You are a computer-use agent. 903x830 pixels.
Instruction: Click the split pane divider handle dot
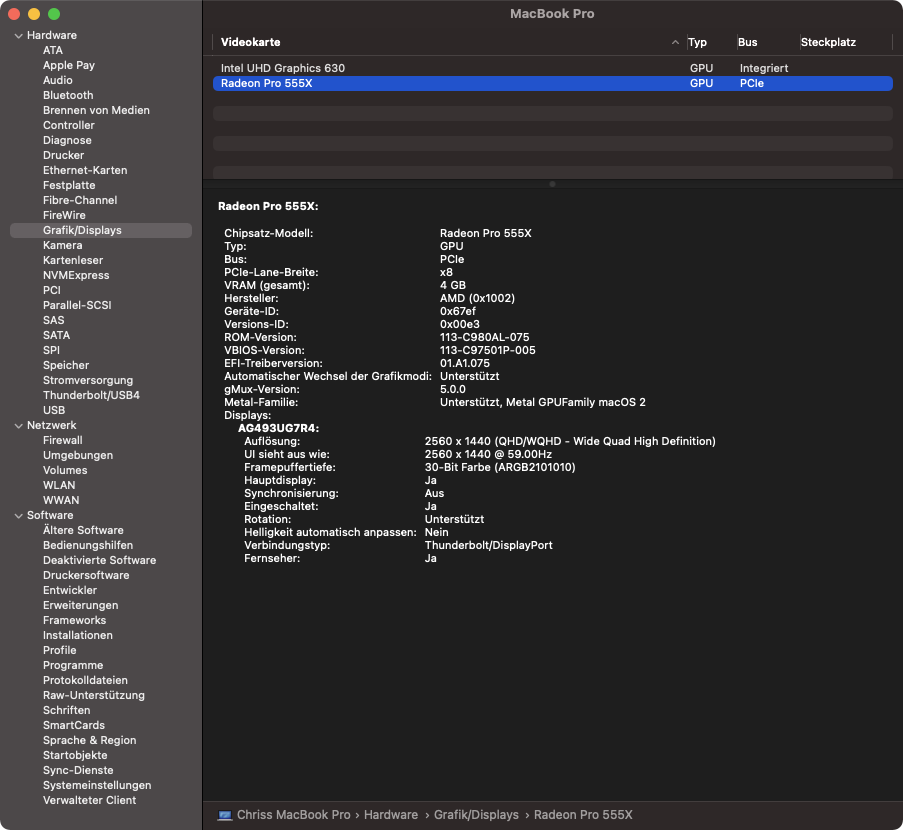tap(552, 184)
